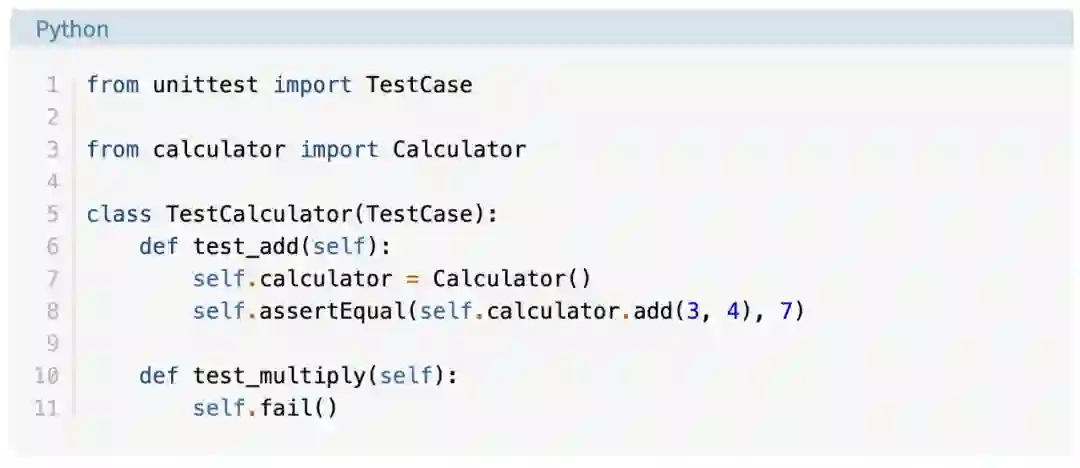Click the import keyword on line 3
The width and height of the screenshot is (1080, 468).
tap(339, 150)
